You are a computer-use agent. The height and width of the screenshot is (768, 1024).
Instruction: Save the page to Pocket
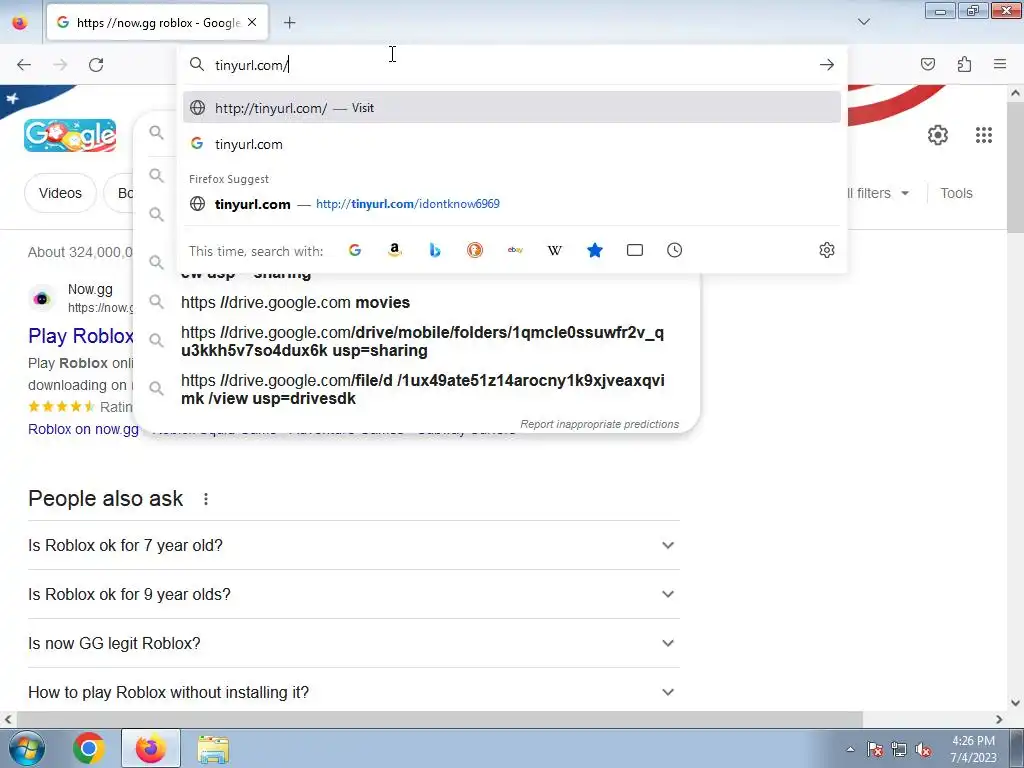pos(928,64)
